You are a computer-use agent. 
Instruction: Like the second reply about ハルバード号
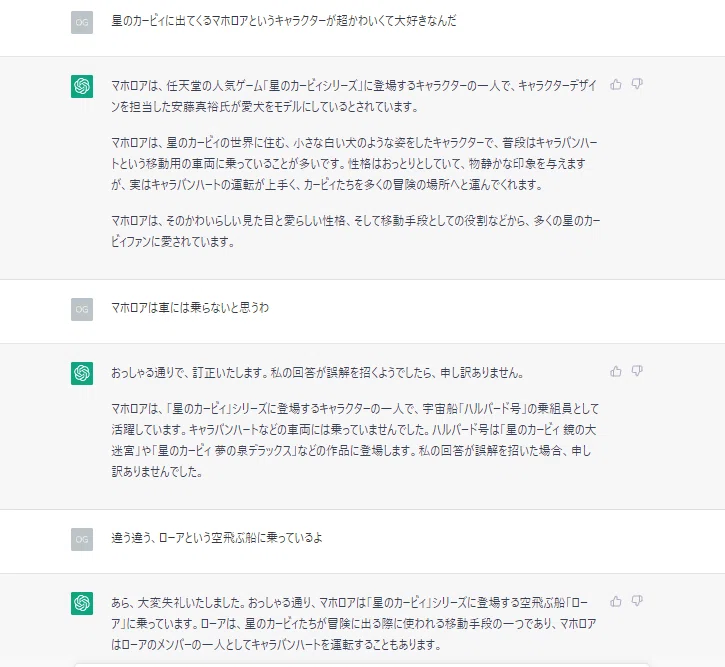(x=615, y=371)
